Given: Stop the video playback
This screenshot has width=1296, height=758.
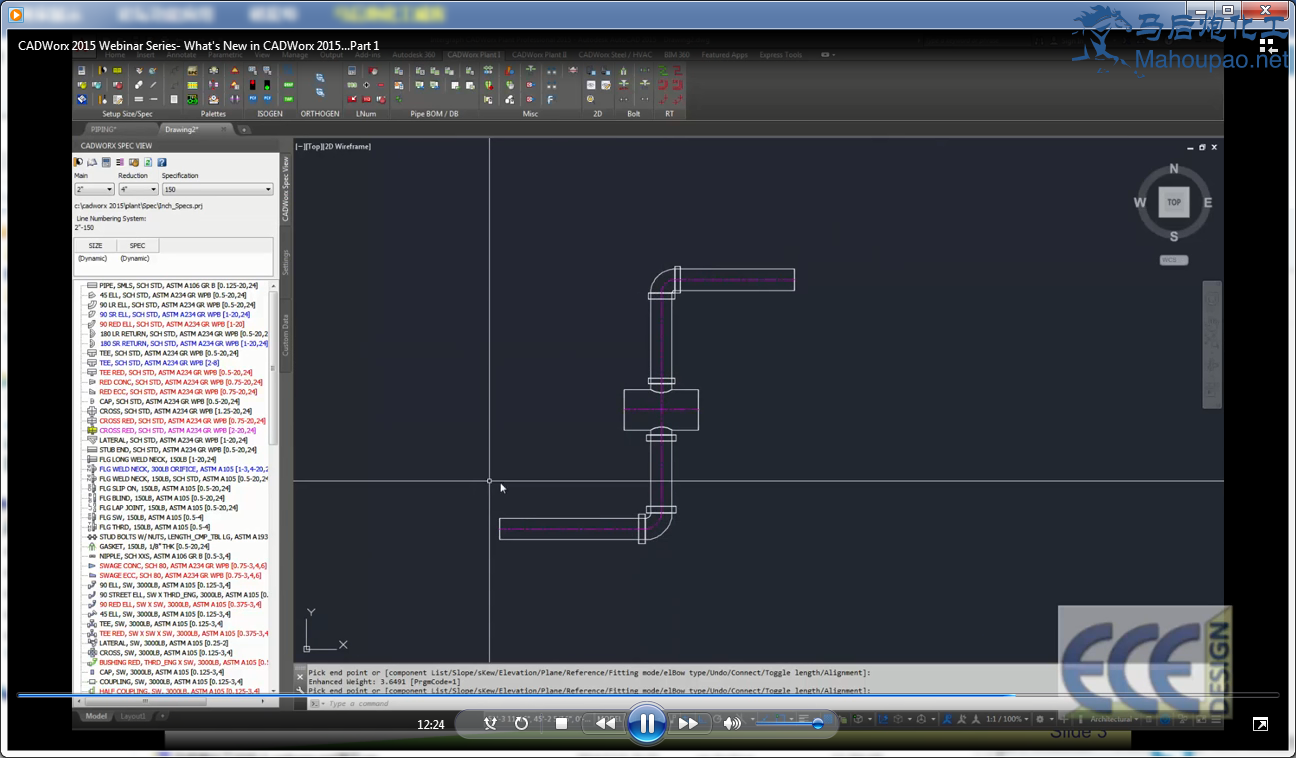Looking at the screenshot, I should point(561,723).
